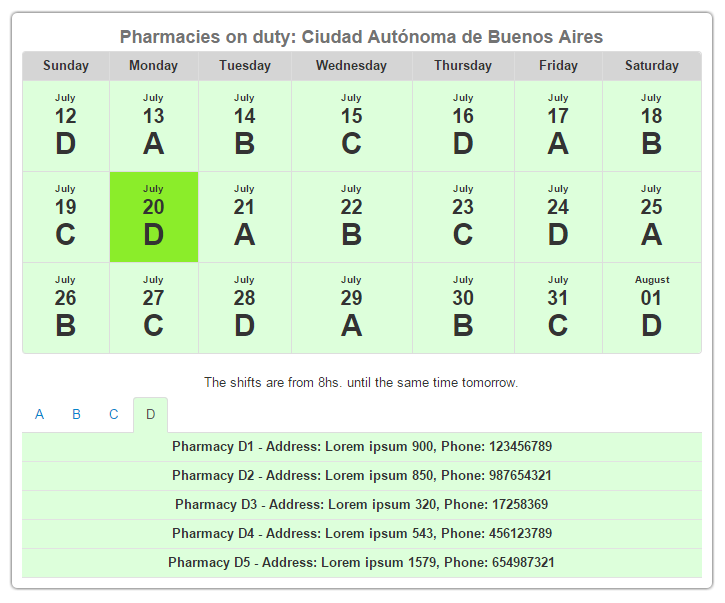The height and width of the screenshot is (603, 725).
Task: Select July 23 Thursday cell
Action: 463,217
